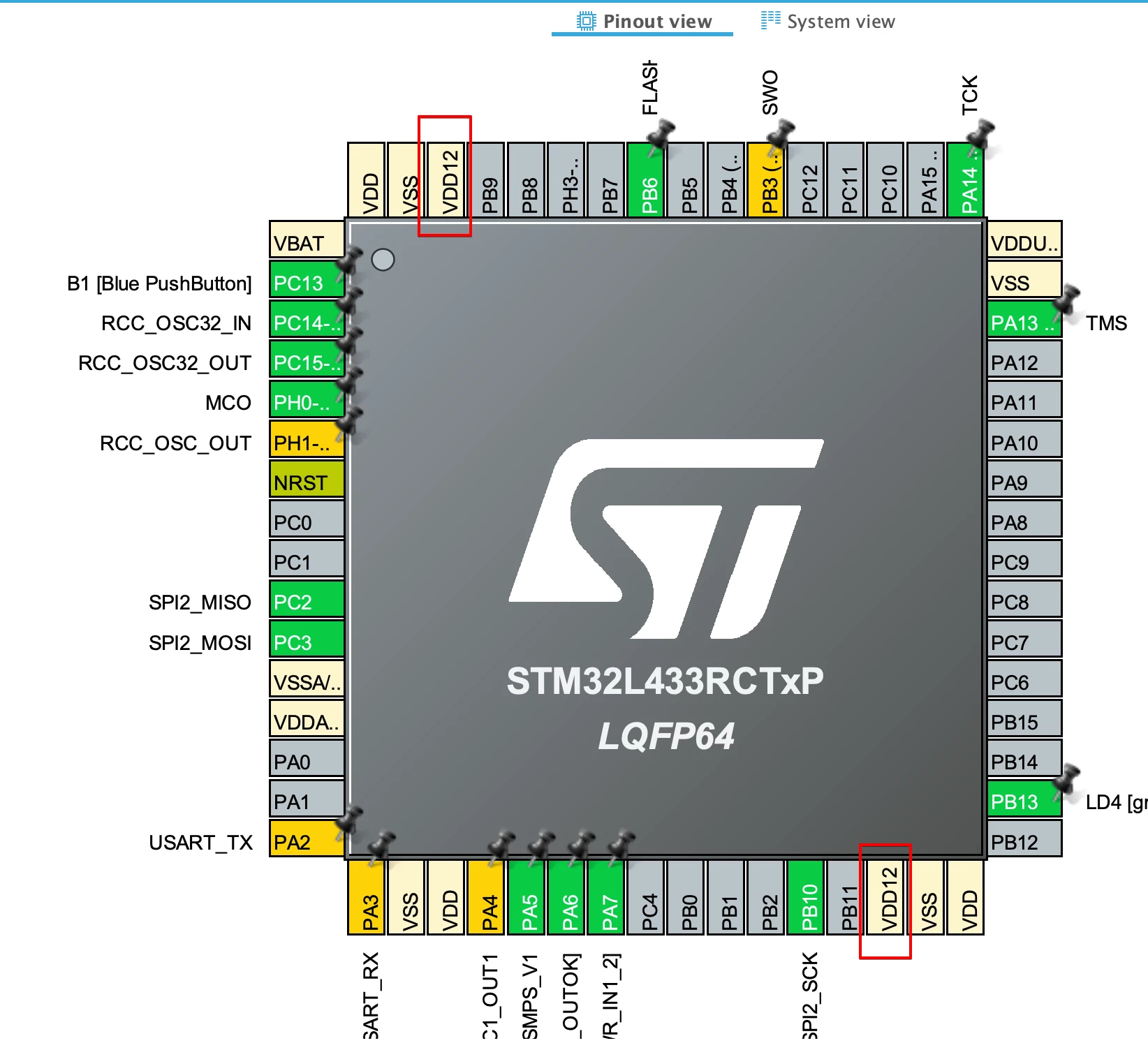The height and width of the screenshot is (1050, 1148).
Task: Select the PC14 oscillator pin
Action: tap(307, 319)
